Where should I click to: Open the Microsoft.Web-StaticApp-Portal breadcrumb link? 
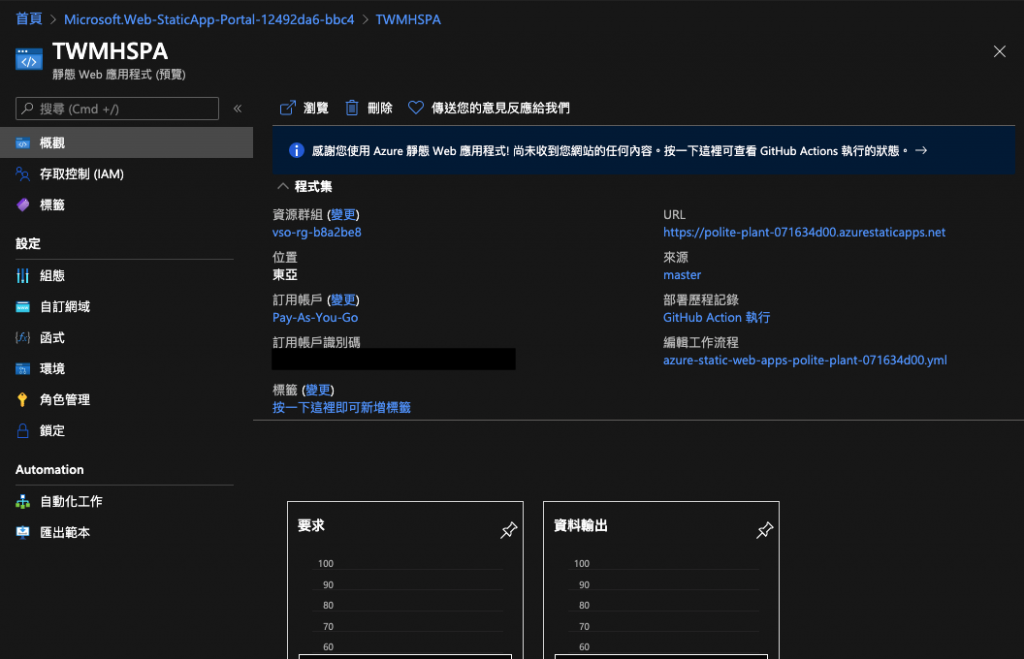209,20
